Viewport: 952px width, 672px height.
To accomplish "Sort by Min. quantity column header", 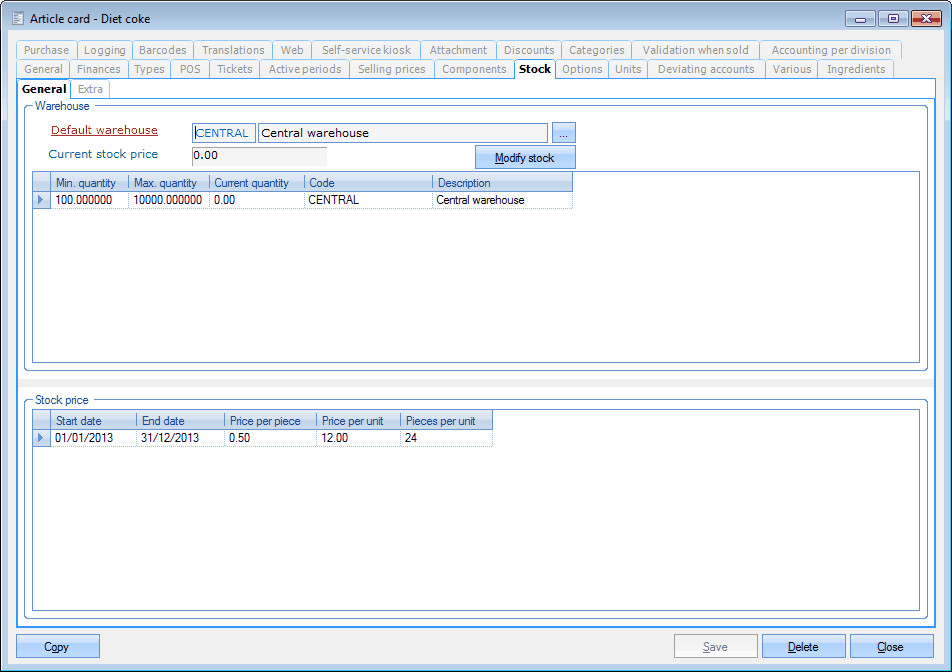I will click(x=90, y=183).
